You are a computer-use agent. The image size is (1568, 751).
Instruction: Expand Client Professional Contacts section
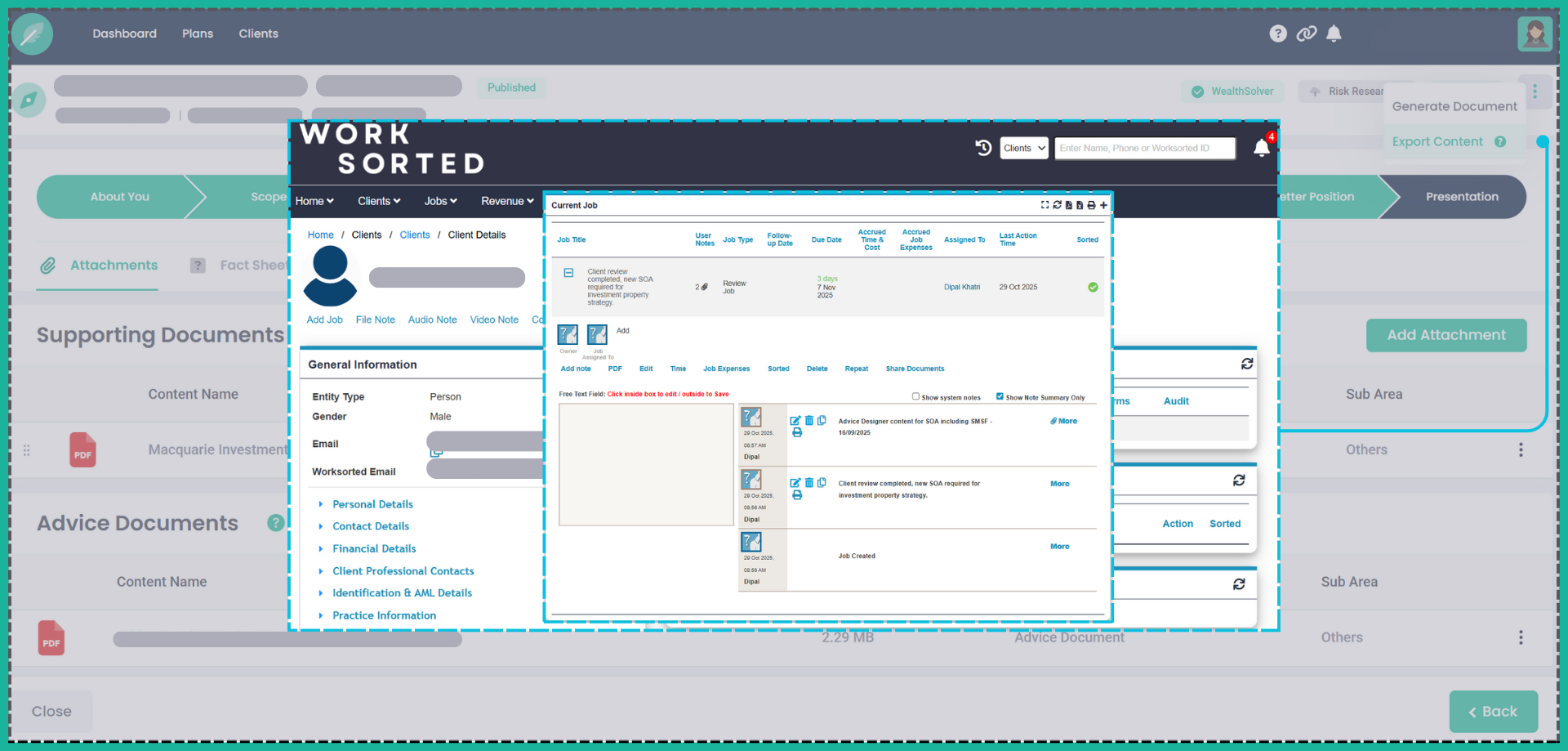(x=403, y=571)
